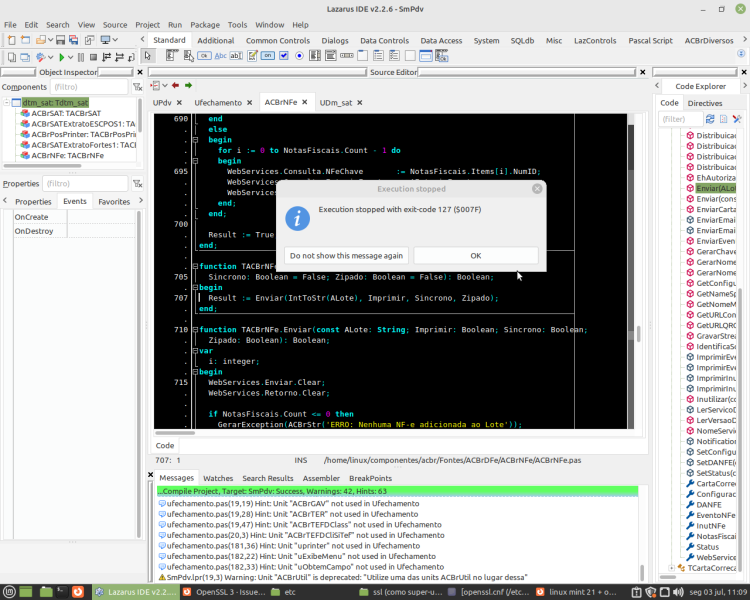Open the Events tab in Object Inspector
This screenshot has width=750, height=600.
click(x=75, y=201)
